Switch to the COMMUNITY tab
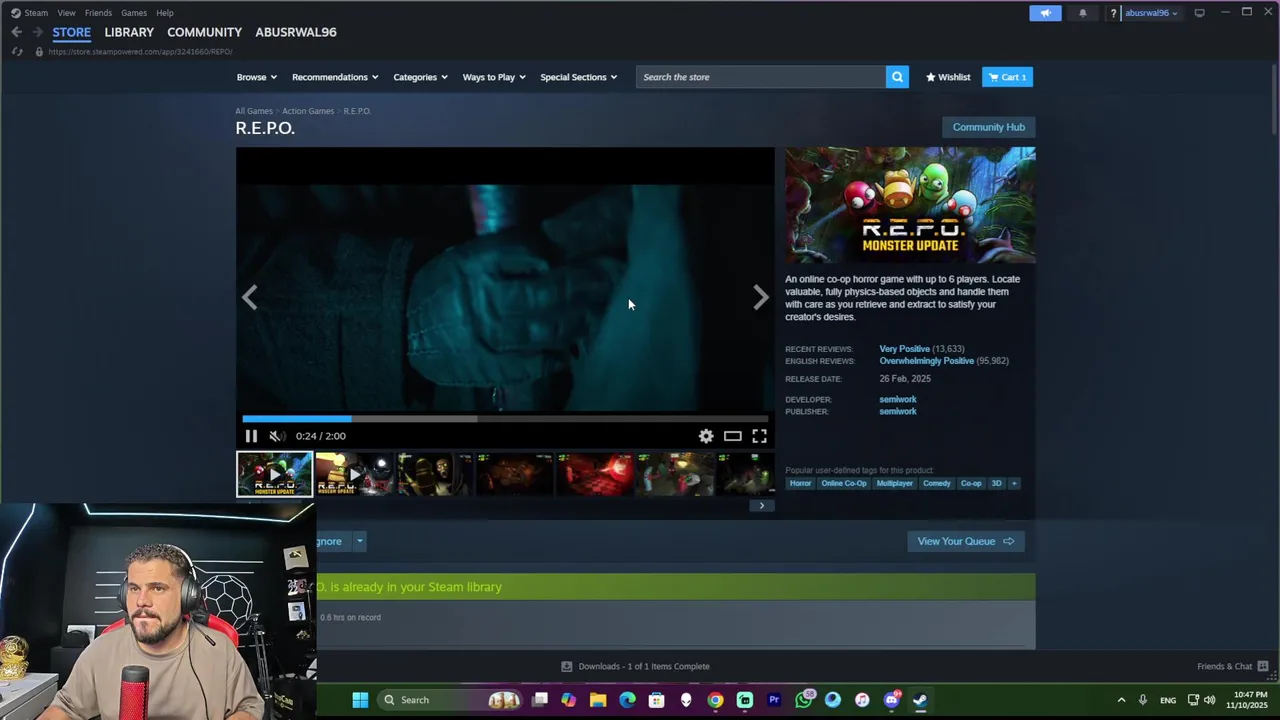The height and width of the screenshot is (720, 1280). tap(204, 32)
